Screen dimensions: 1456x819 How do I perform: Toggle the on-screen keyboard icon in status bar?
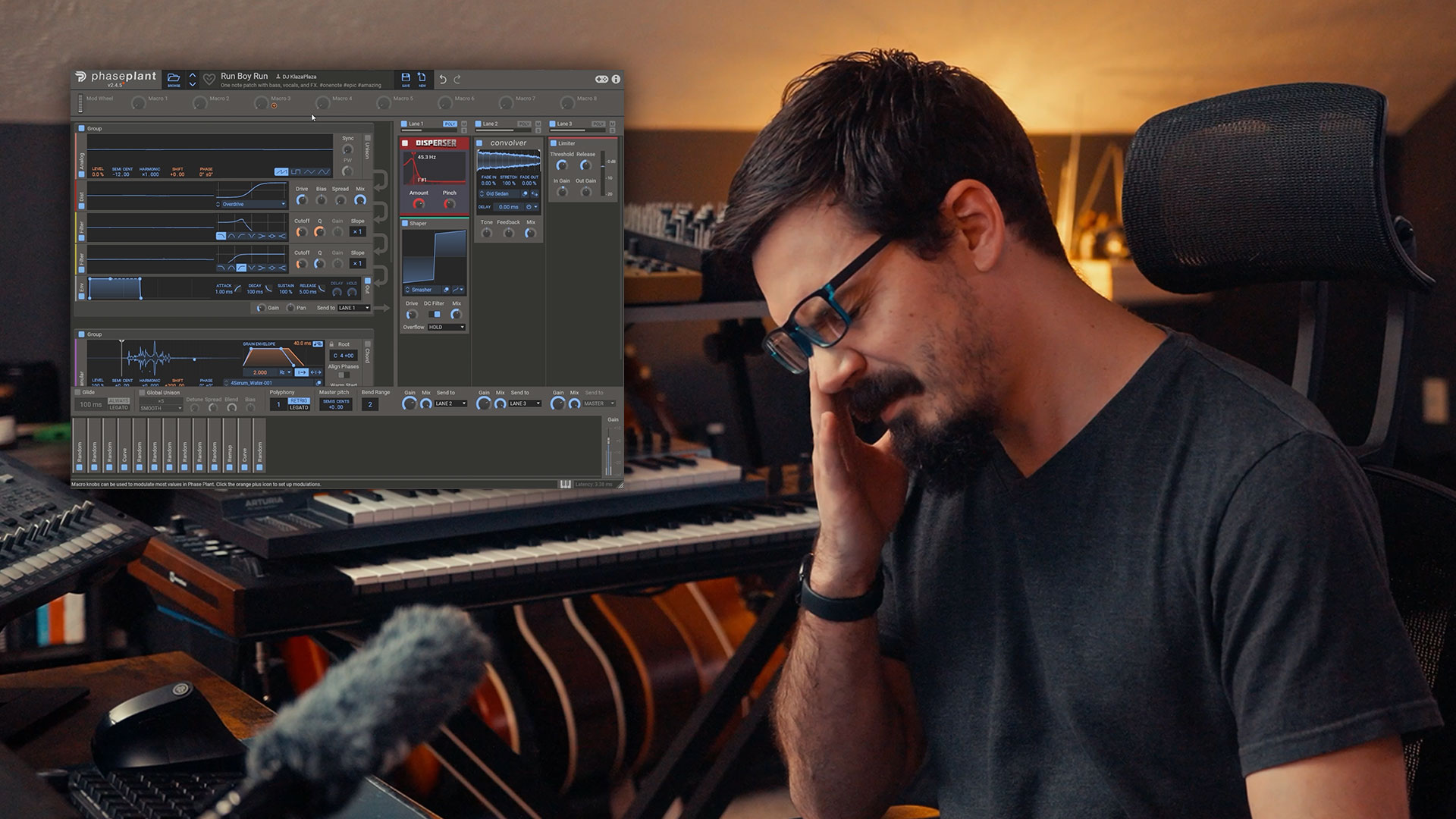566,484
